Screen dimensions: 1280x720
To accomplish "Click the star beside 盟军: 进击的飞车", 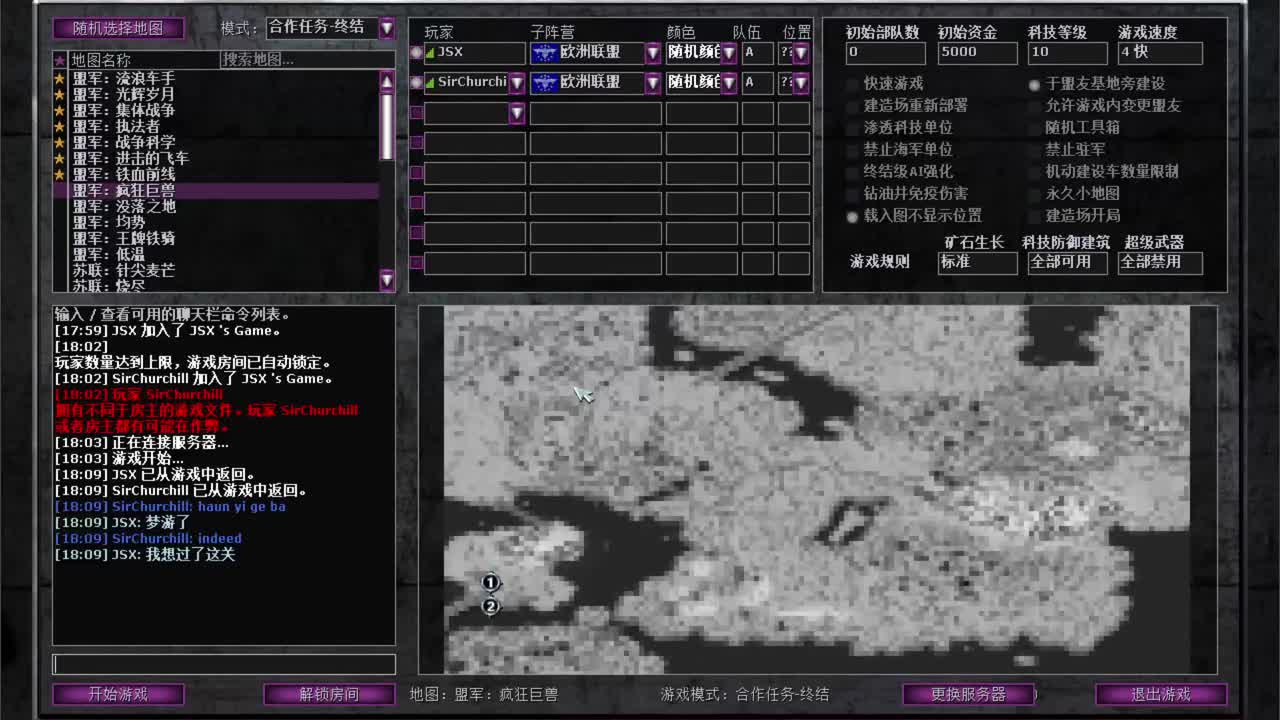I will click(60, 158).
